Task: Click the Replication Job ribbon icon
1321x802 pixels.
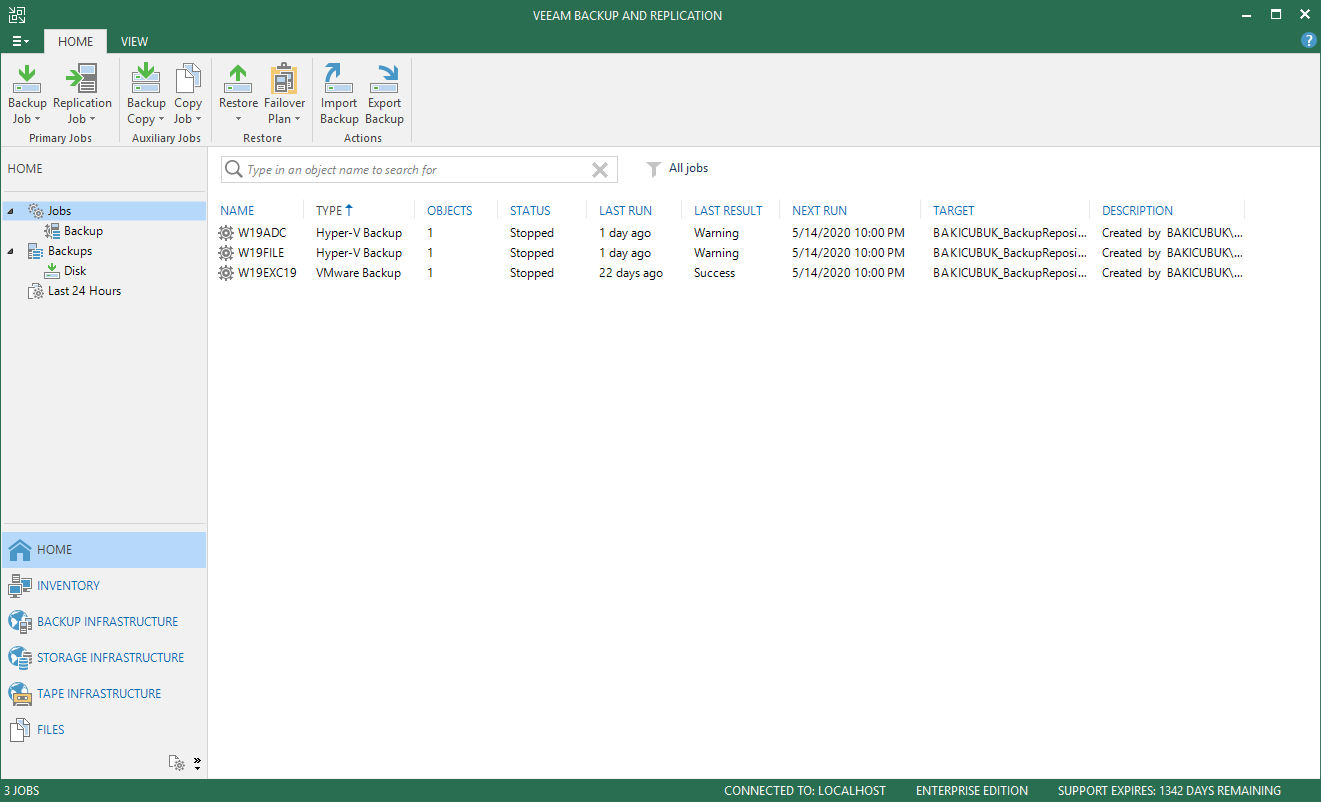Action: pyautogui.click(x=81, y=80)
